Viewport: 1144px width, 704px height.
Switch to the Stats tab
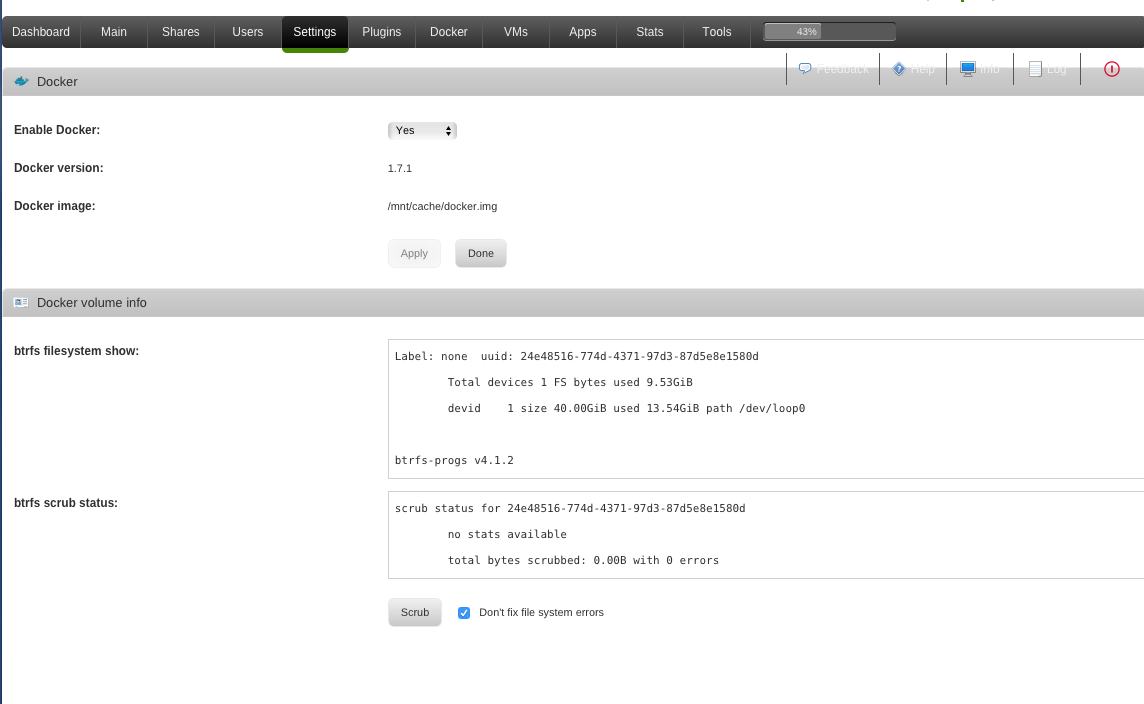coord(649,31)
